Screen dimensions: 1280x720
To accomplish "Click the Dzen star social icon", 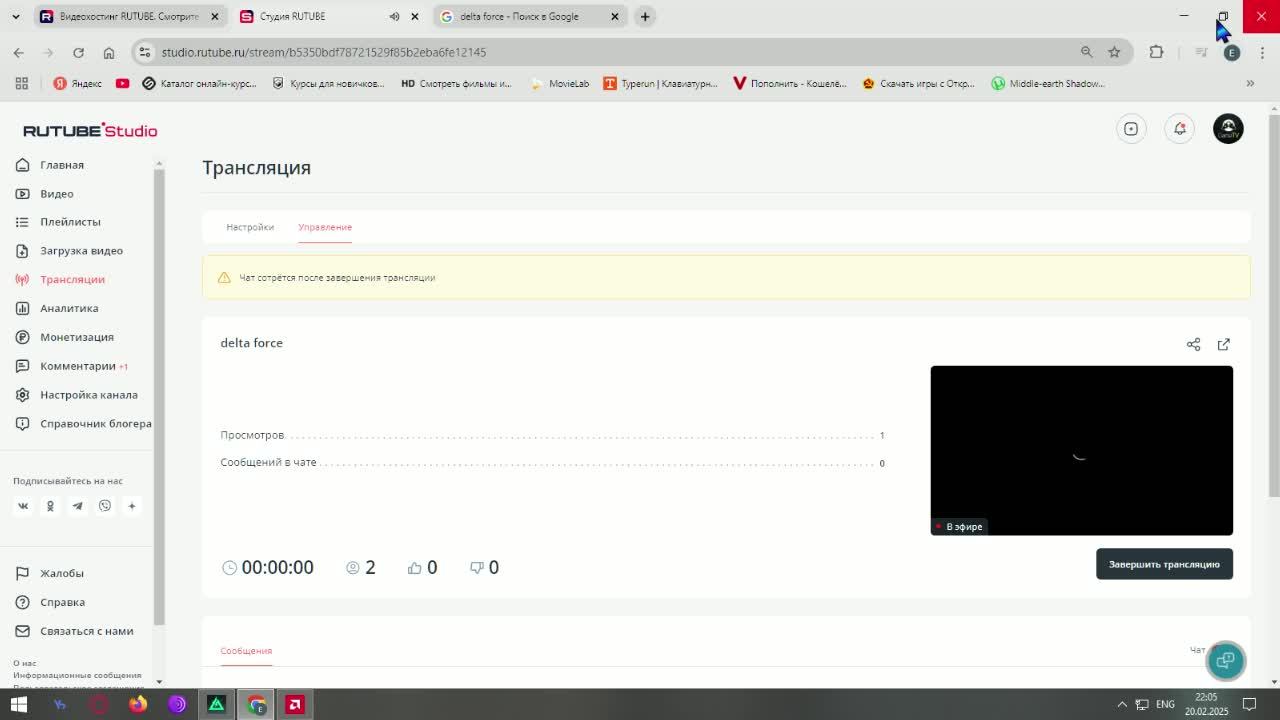I will pyautogui.click(x=131, y=506).
